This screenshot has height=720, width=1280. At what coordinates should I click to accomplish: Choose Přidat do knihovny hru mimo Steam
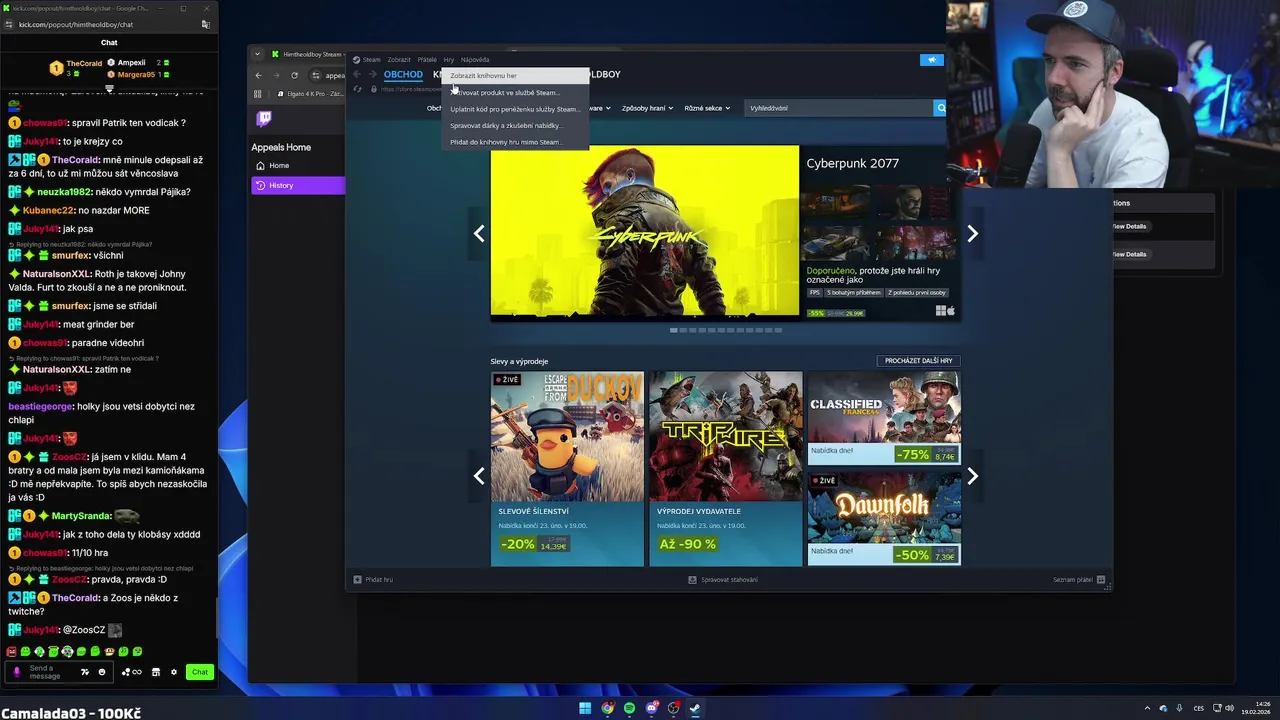515,142
